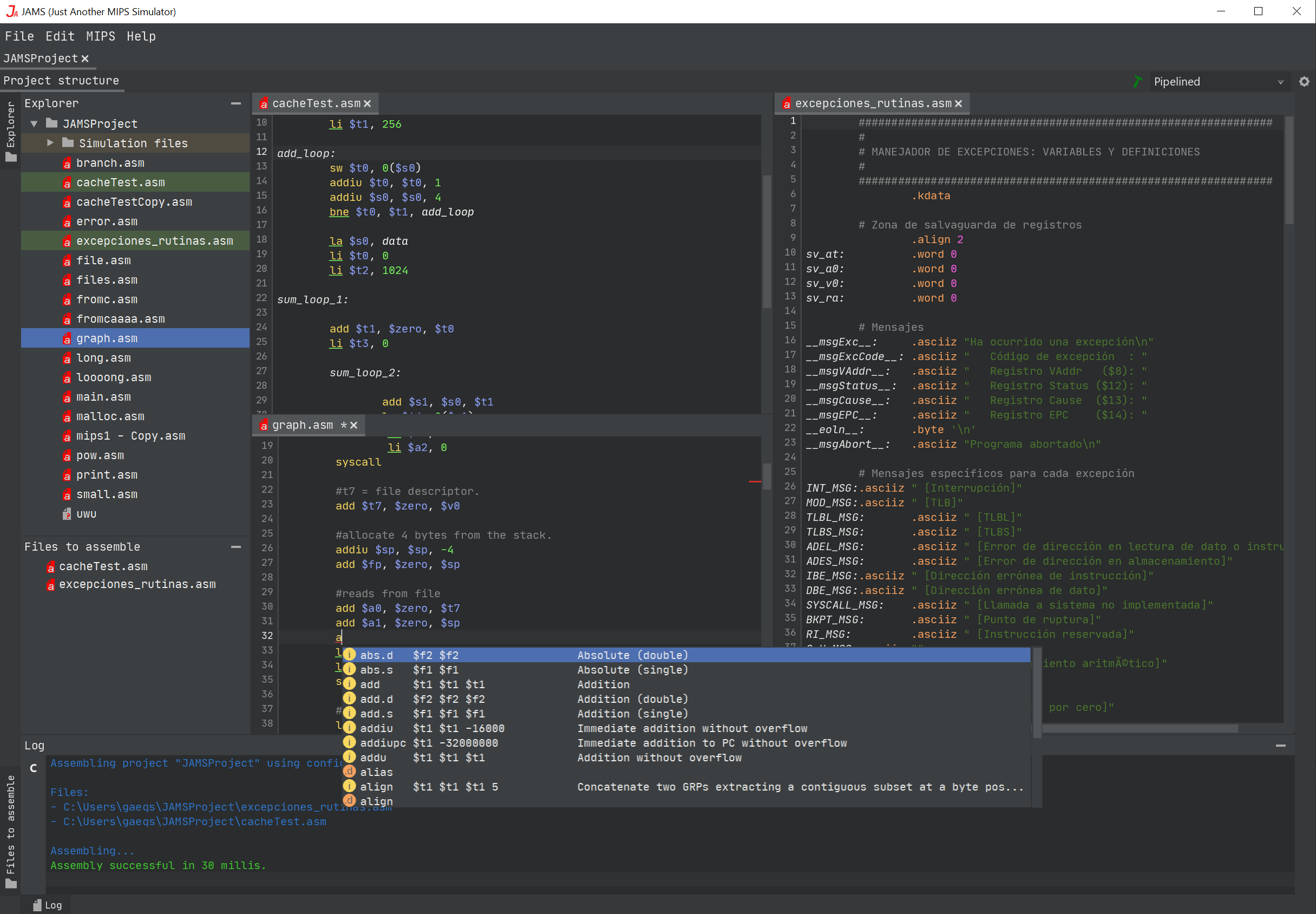Minimize the Explorer panel
Screen dimensions: 1316x914
(x=235, y=103)
